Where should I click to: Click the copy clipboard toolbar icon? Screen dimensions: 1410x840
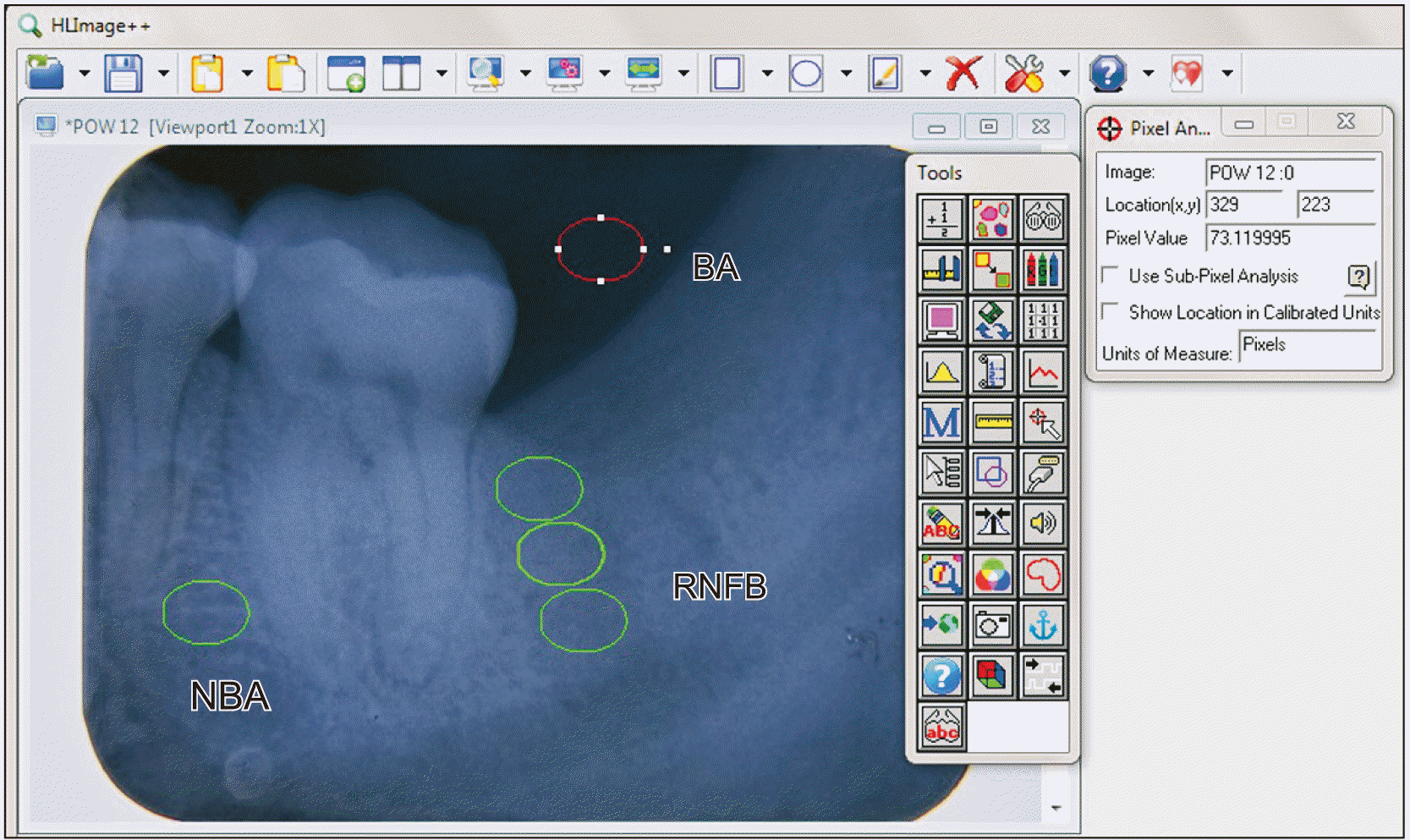point(207,73)
